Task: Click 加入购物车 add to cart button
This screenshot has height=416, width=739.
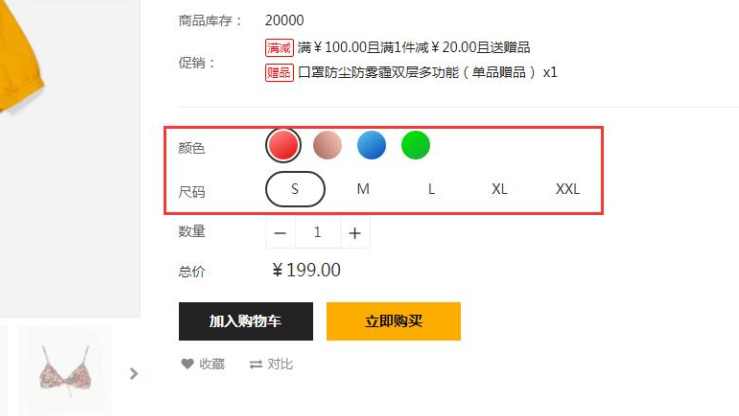Action: 246,321
